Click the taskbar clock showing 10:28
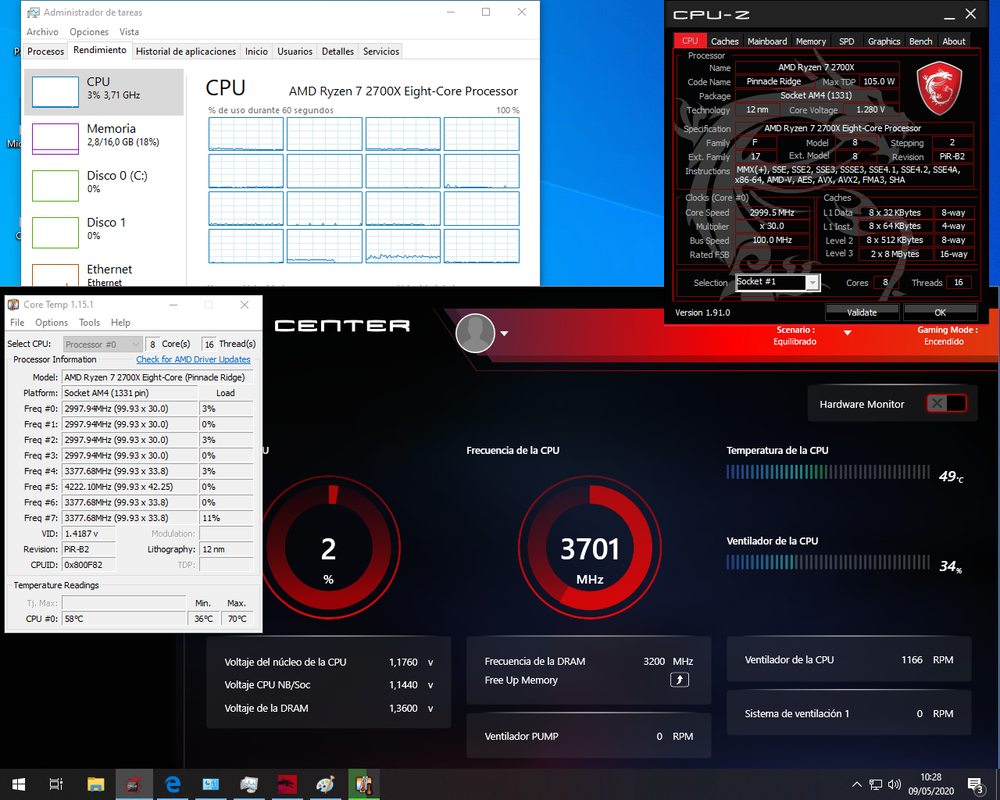Viewport: 1000px width, 800px height. 931,784
